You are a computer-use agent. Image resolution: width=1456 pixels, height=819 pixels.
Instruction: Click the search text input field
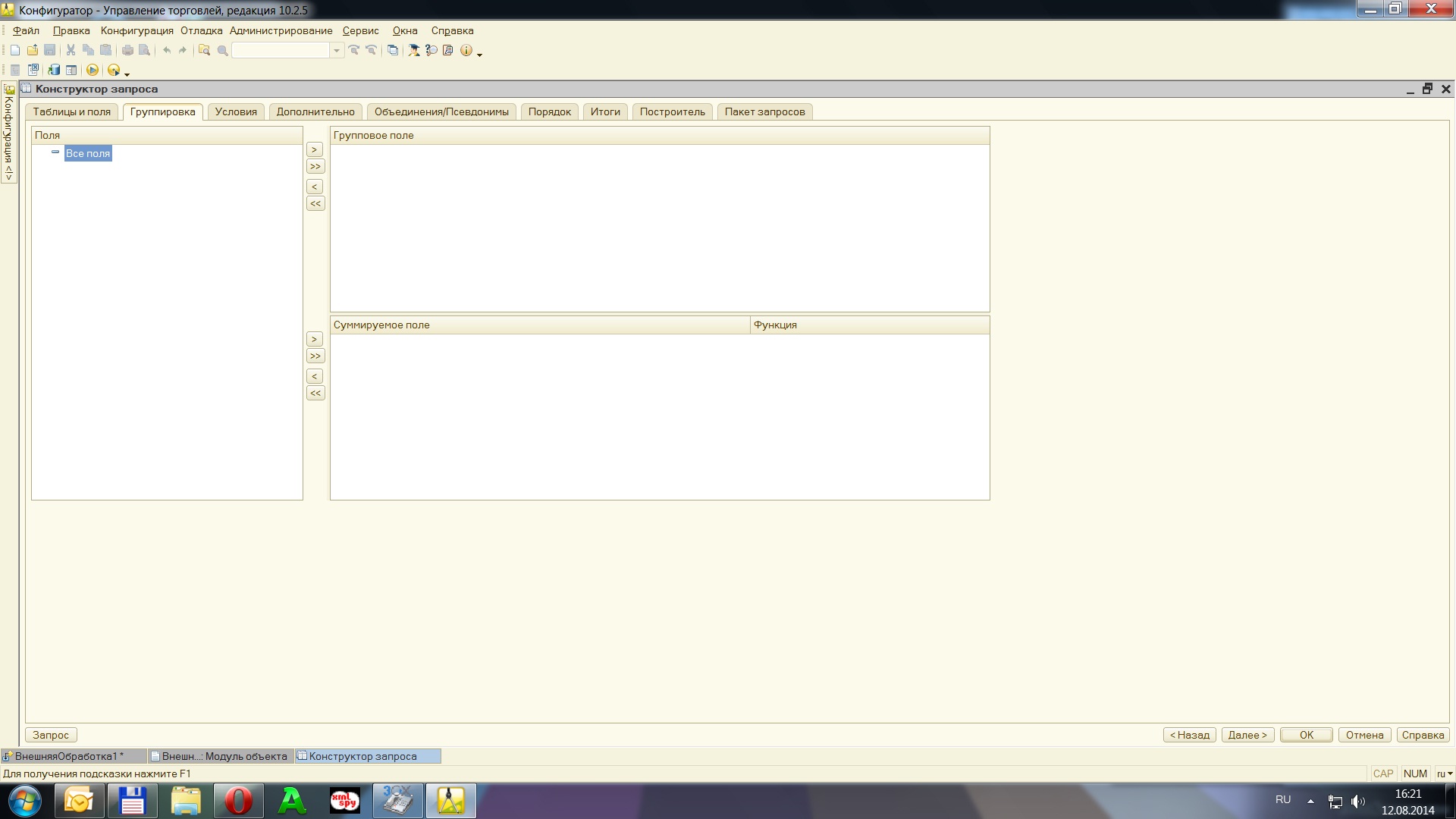point(281,50)
